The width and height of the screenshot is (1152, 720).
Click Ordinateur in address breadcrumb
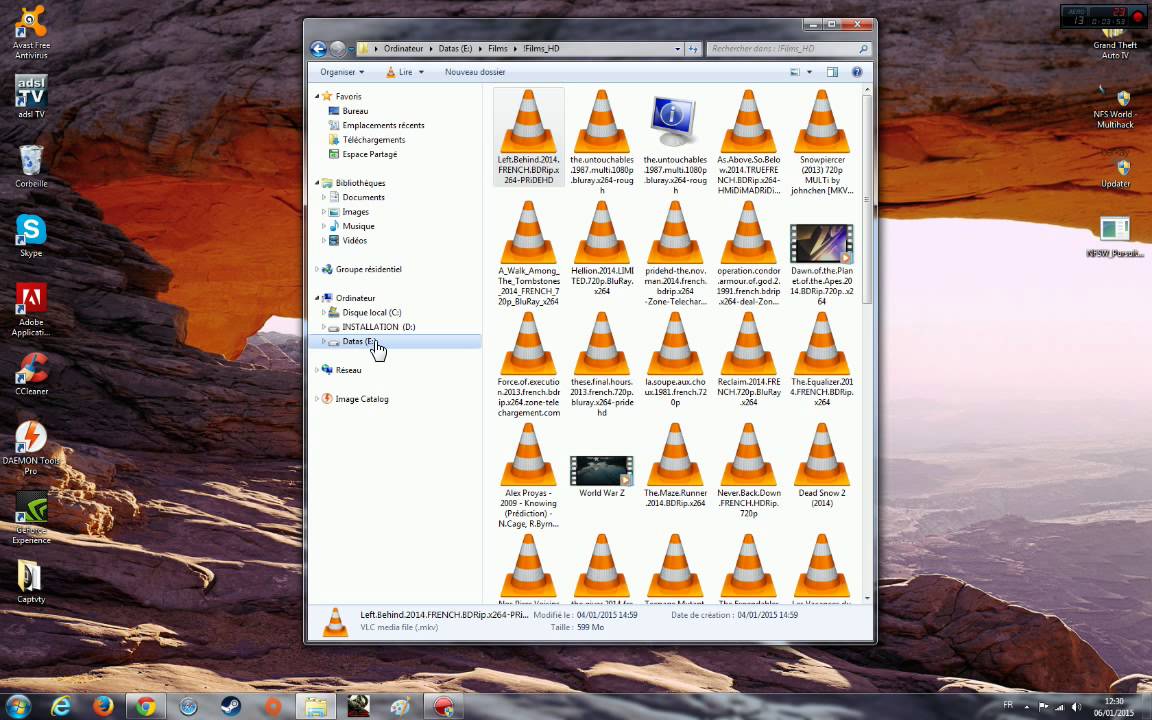click(403, 48)
